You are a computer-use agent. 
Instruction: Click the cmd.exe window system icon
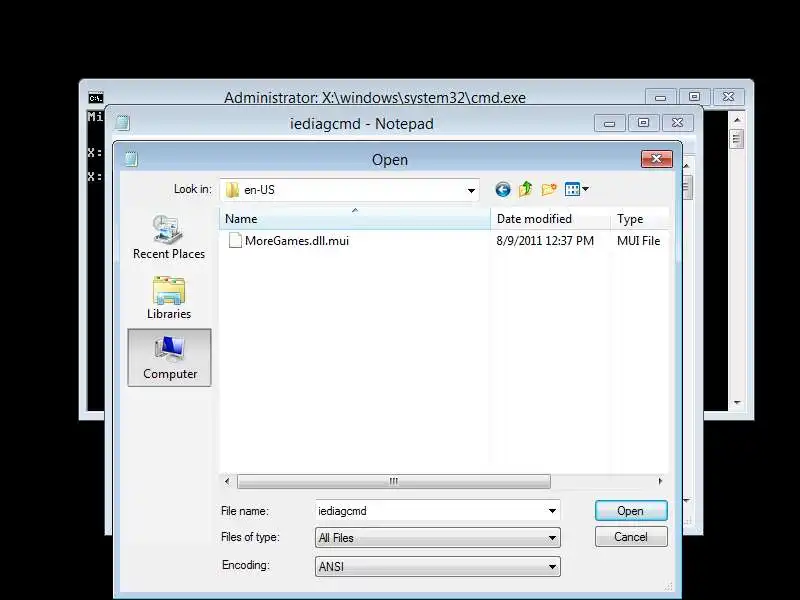[x=96, y=97]
